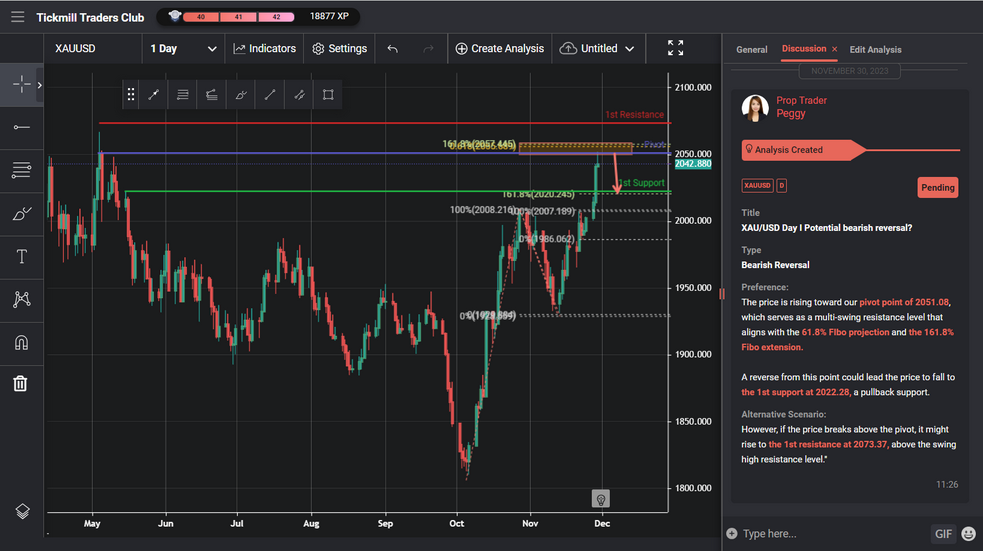
Task: Select the rectangle shape tool in floating toolbar
Action: 328,95
